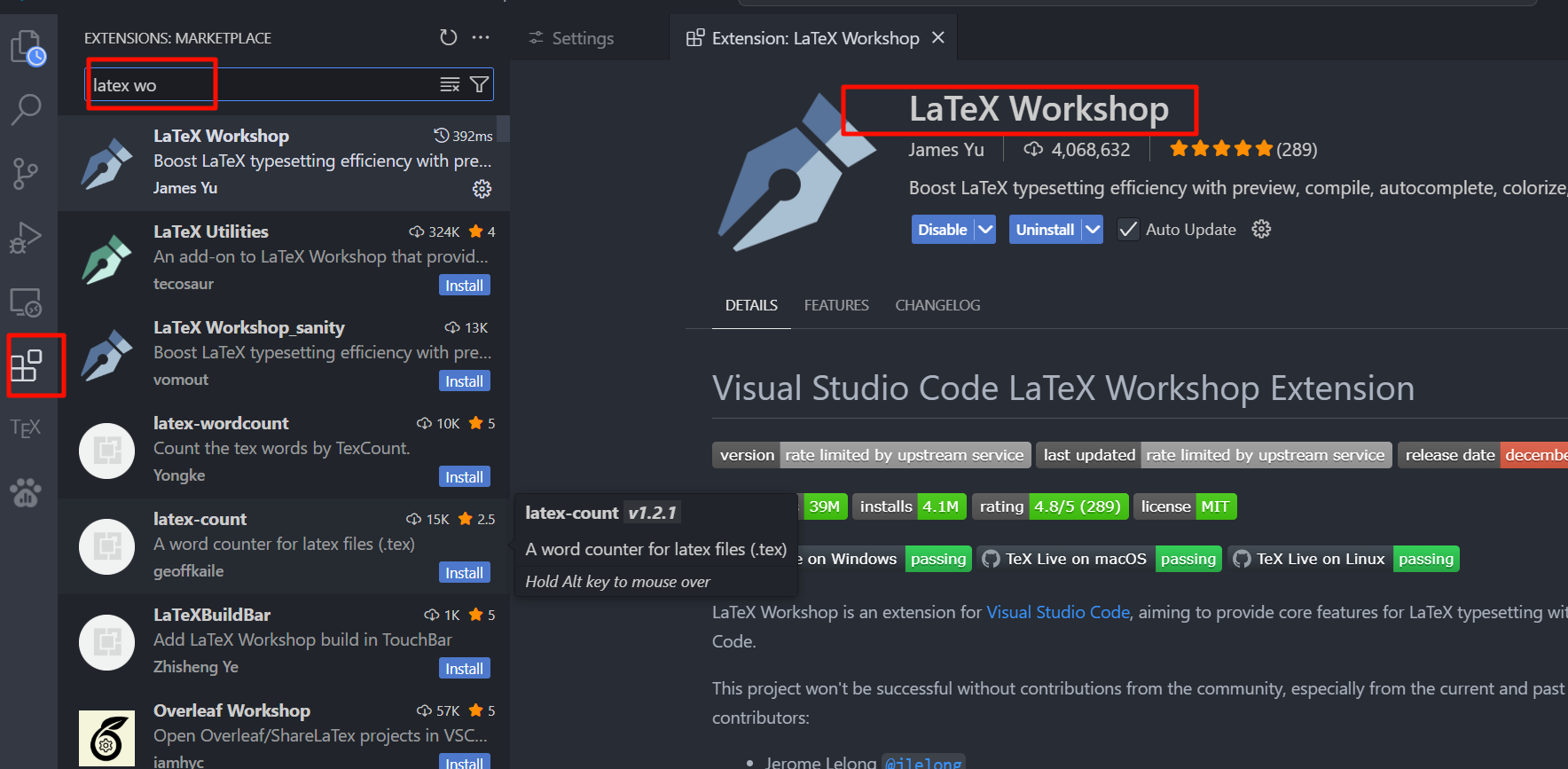Image resolution: width=1568 pixels, height=769 pixels.
Task: Select the latex-wordcount list entry
Action: click(284, 450)
